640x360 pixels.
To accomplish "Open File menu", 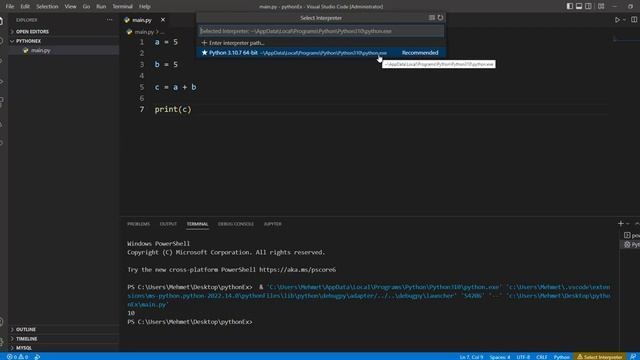I will [x=10, y=7].
